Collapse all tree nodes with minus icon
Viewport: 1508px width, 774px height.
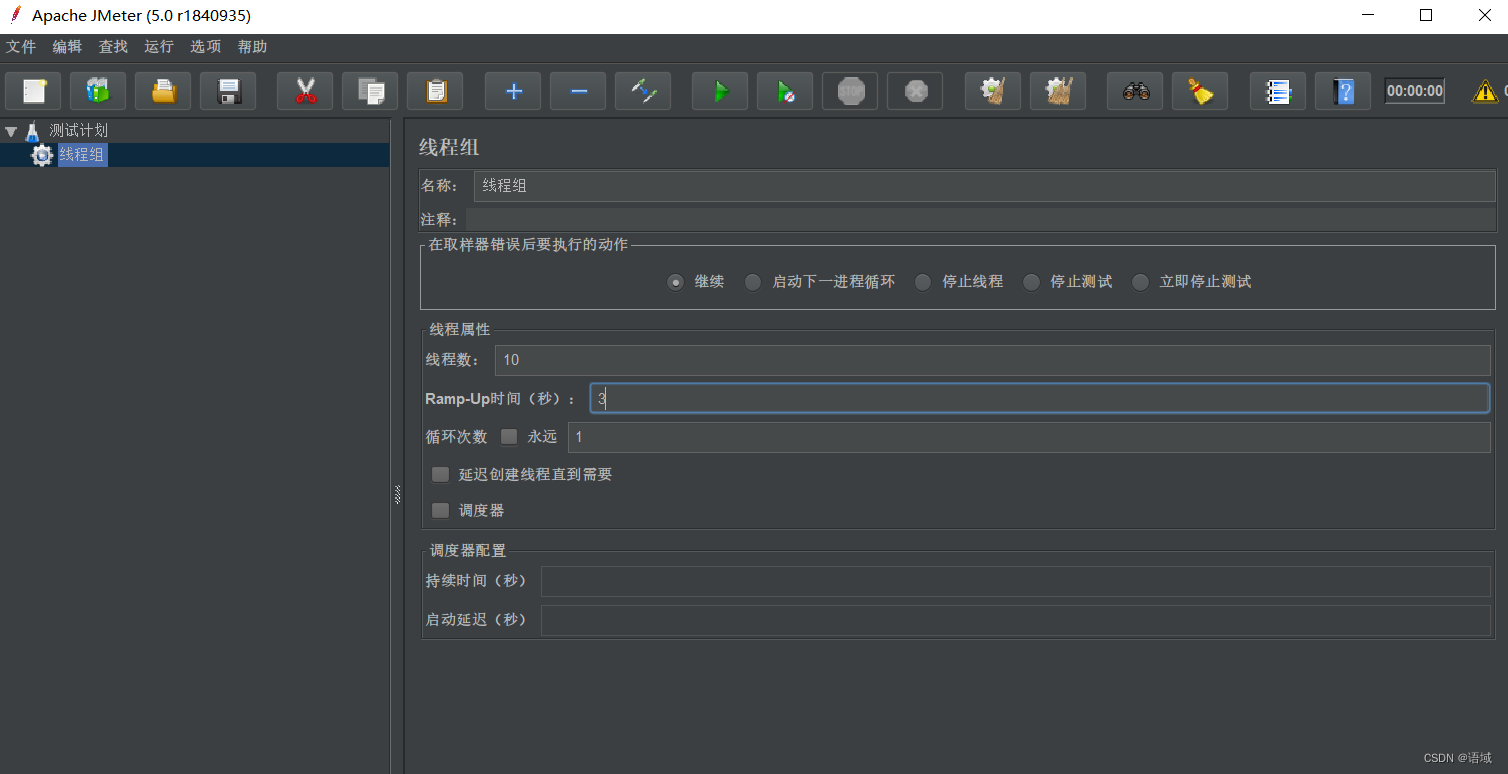coord(578,91)
